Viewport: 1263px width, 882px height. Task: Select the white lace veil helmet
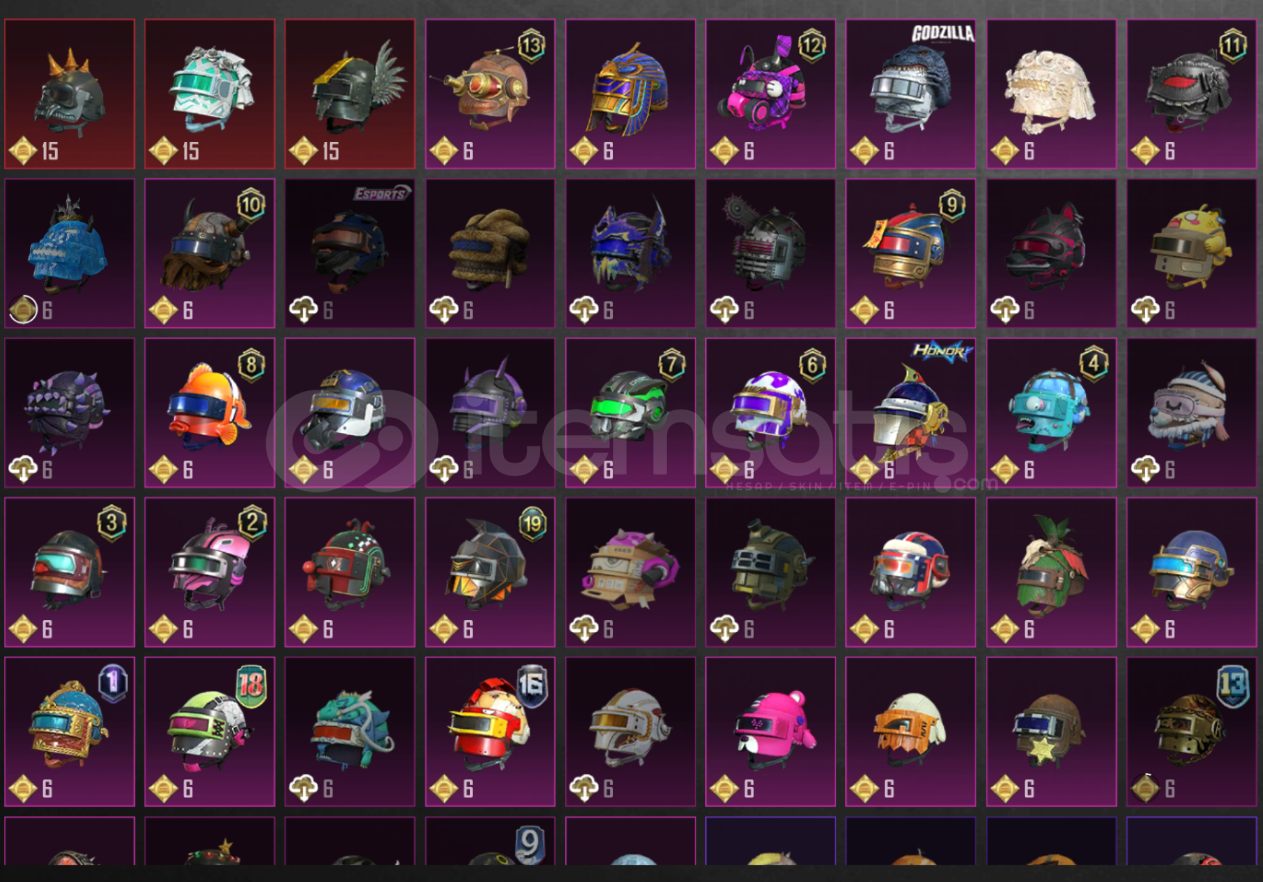click(x=1051, y=94)
